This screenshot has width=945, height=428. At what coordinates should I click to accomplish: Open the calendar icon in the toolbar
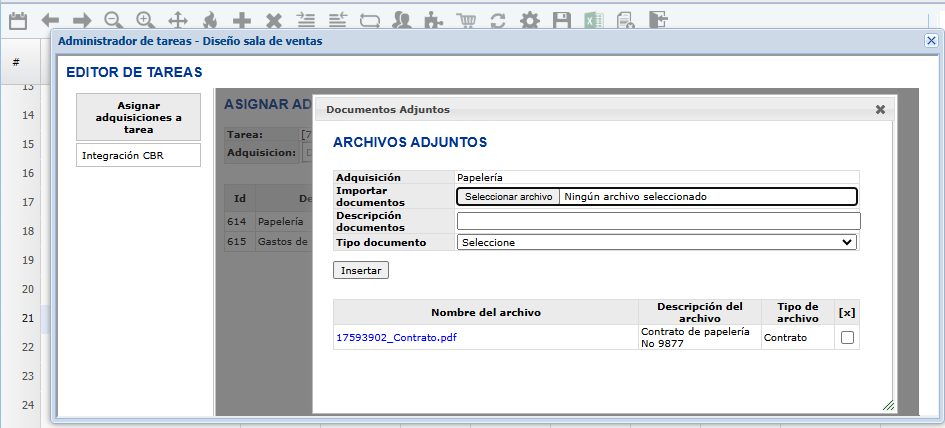[18, 21]
